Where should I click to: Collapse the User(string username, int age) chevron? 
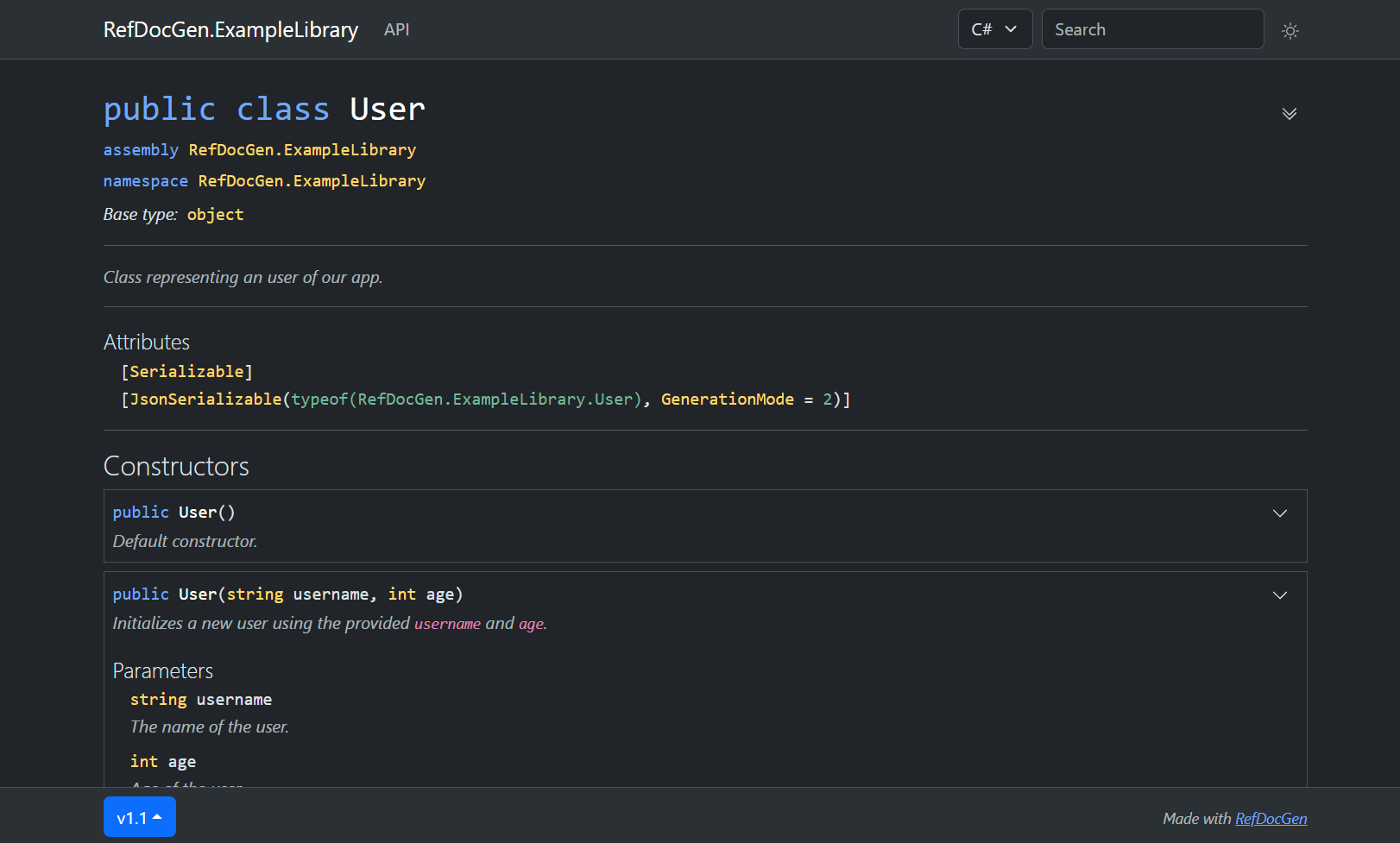pos(1279,595)
